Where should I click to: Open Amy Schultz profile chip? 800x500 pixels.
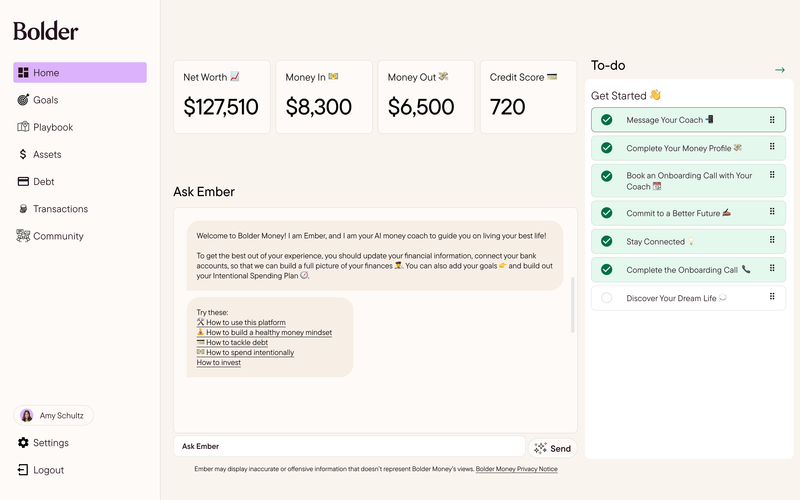click(54, 415)
